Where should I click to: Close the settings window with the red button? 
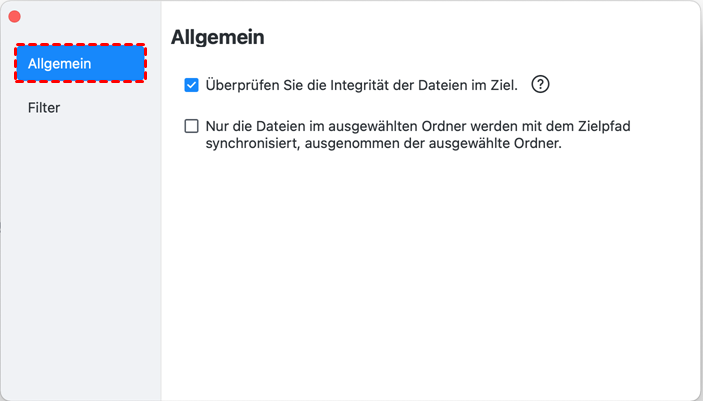14,17
